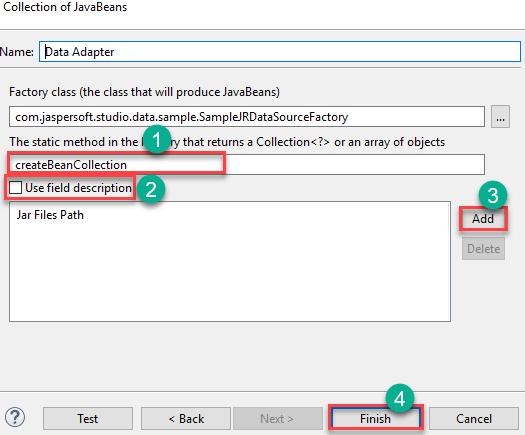Dismiss the dialog with Cancel
Viewport: 525px width, 435px height.
[x=474, y=419]
